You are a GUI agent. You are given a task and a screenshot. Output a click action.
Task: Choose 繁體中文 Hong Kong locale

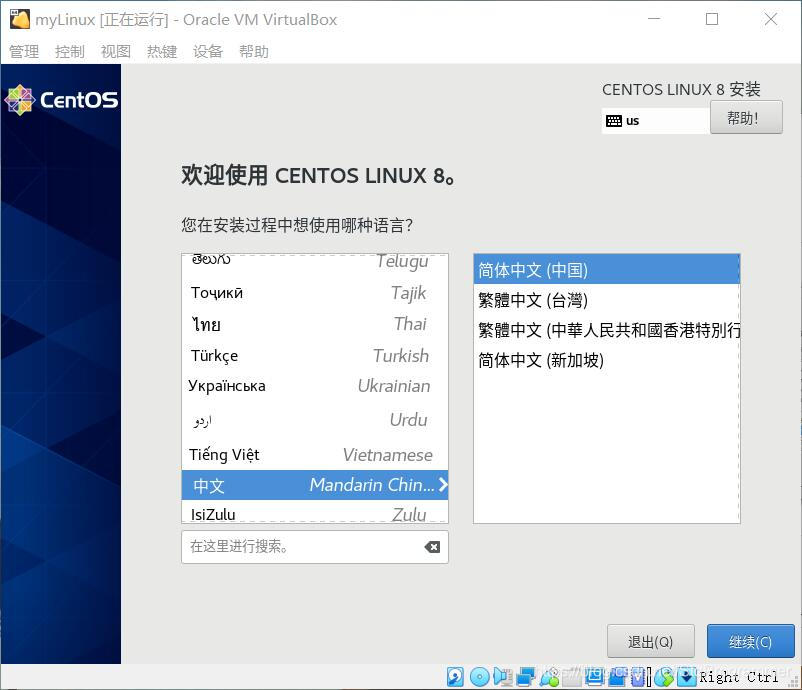point(606,330)
